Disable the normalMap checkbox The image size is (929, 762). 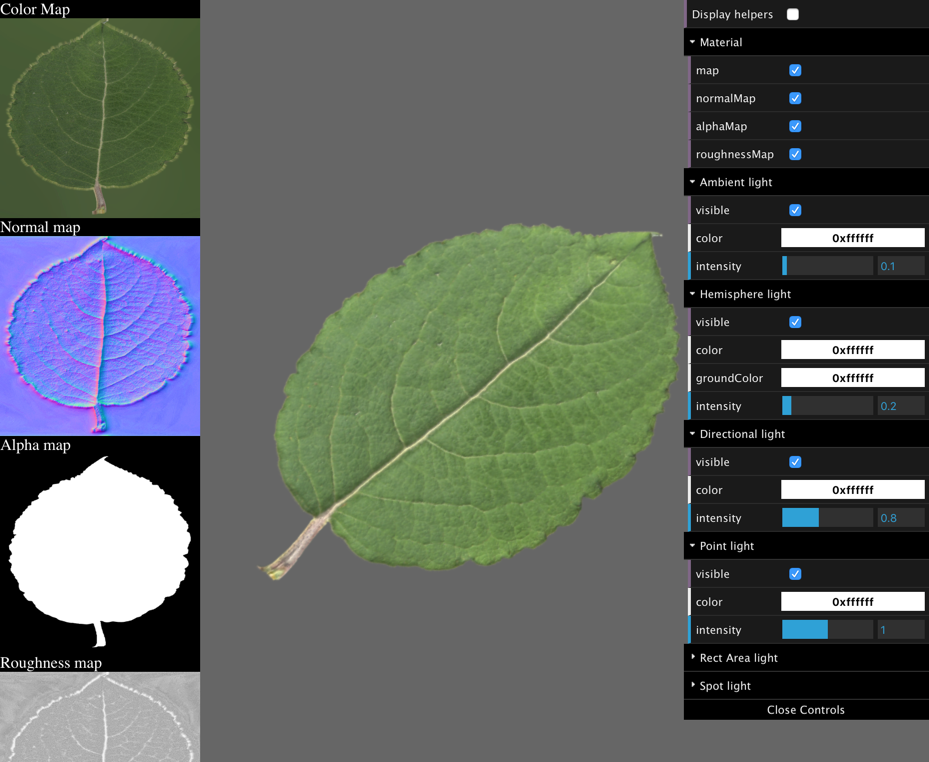(795, 98)
